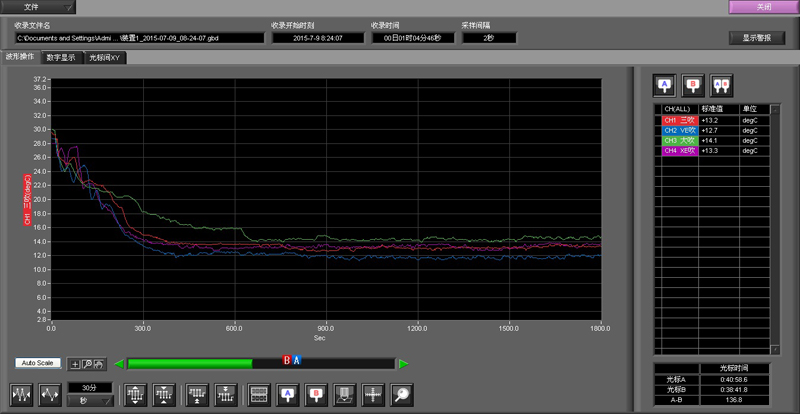This screenshot has height=414, width=800.
Task: Click the channel list scrollbar up arrow
Action: point(775,109)
